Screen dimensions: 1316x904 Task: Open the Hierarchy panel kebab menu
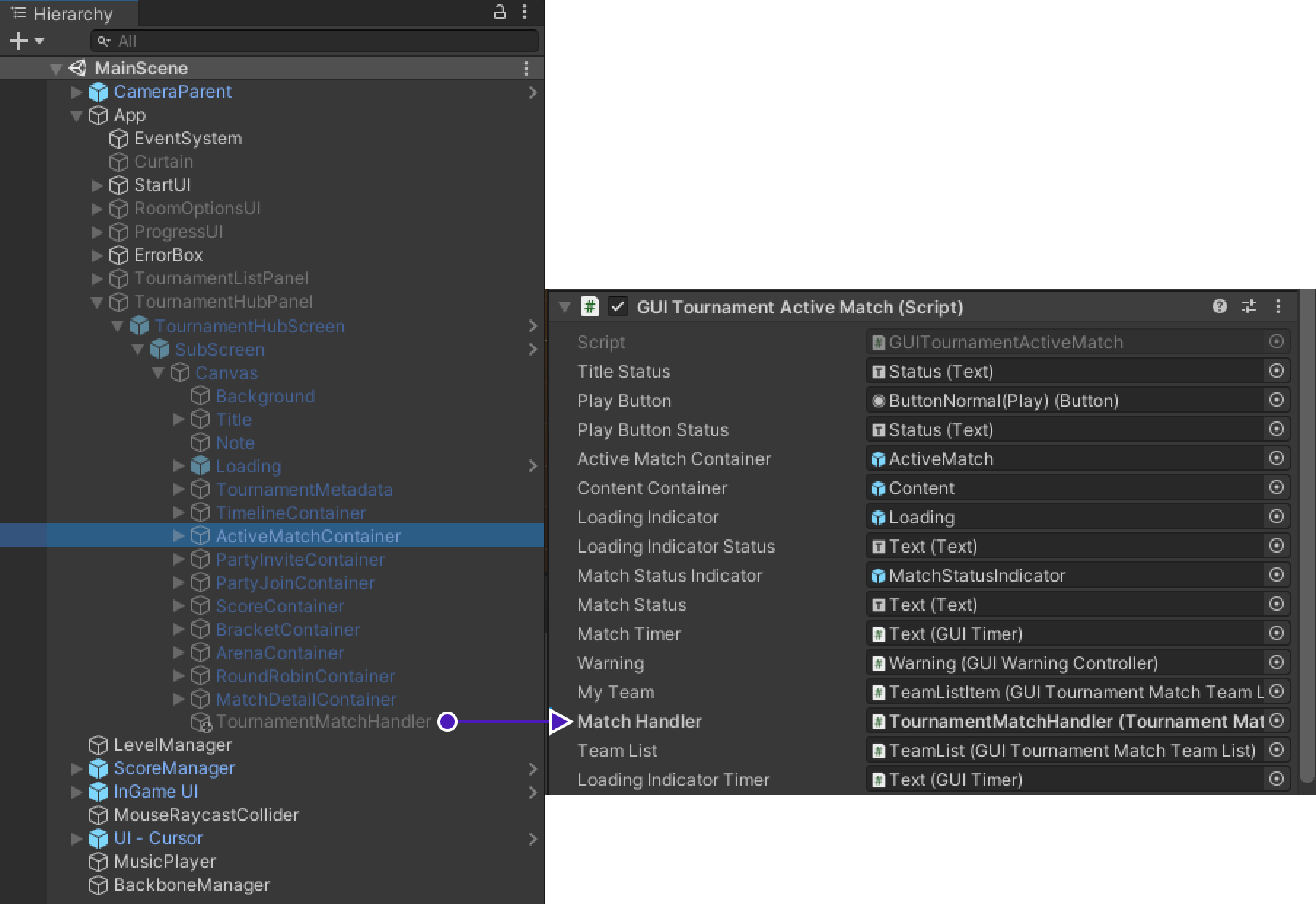525,12
